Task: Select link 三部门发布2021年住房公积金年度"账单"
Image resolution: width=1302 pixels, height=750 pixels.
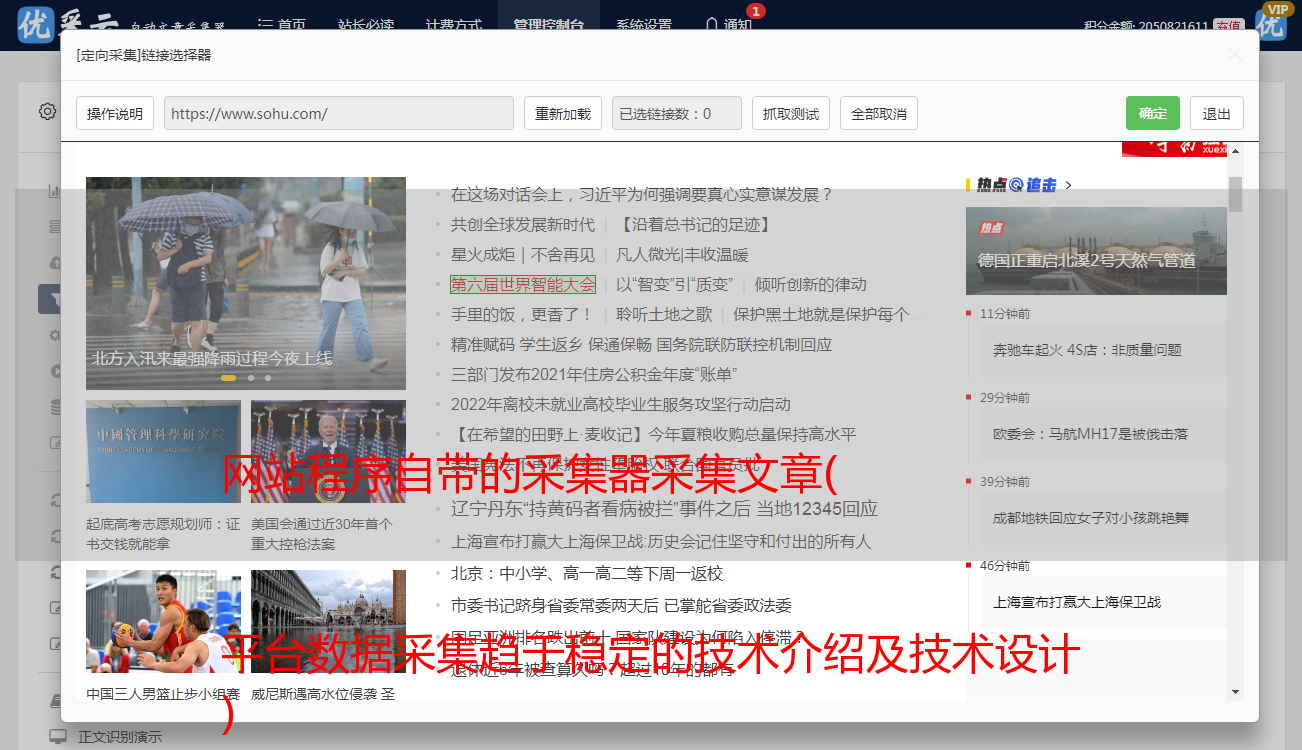Action: [x=594, y=374]
